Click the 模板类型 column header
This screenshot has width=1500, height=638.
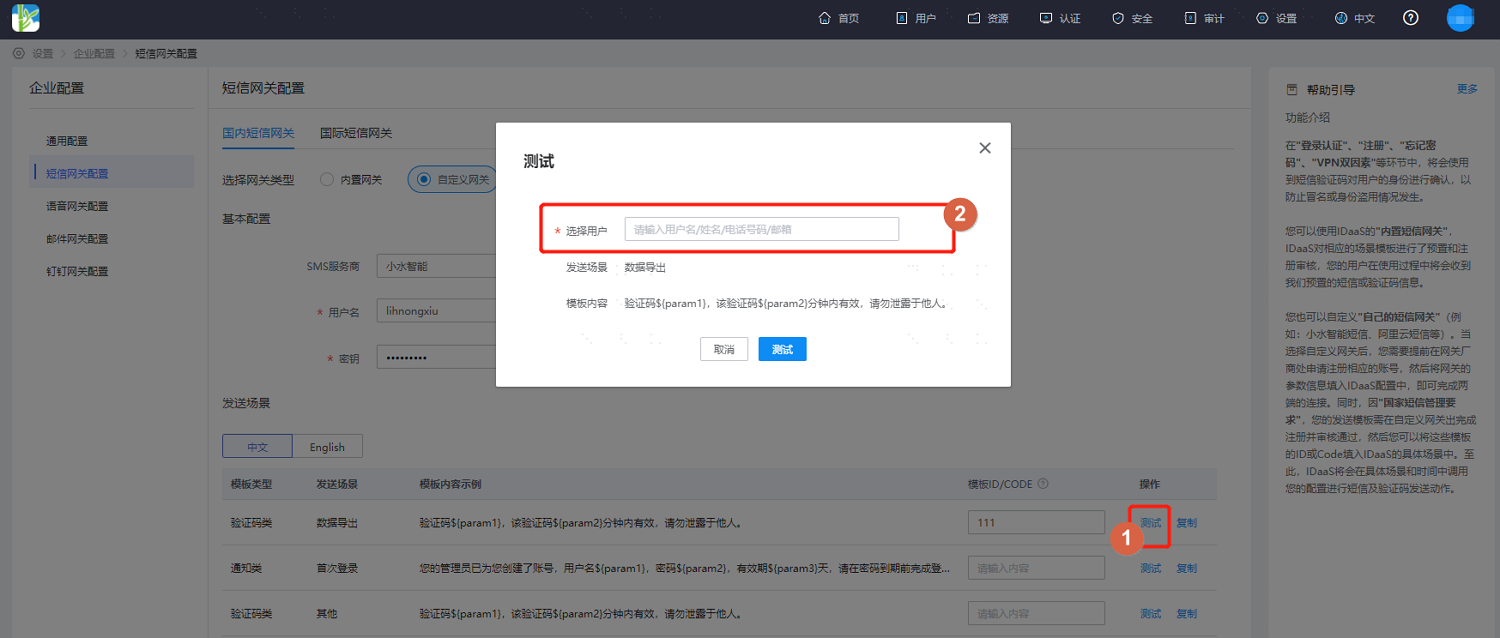(251, 484)
